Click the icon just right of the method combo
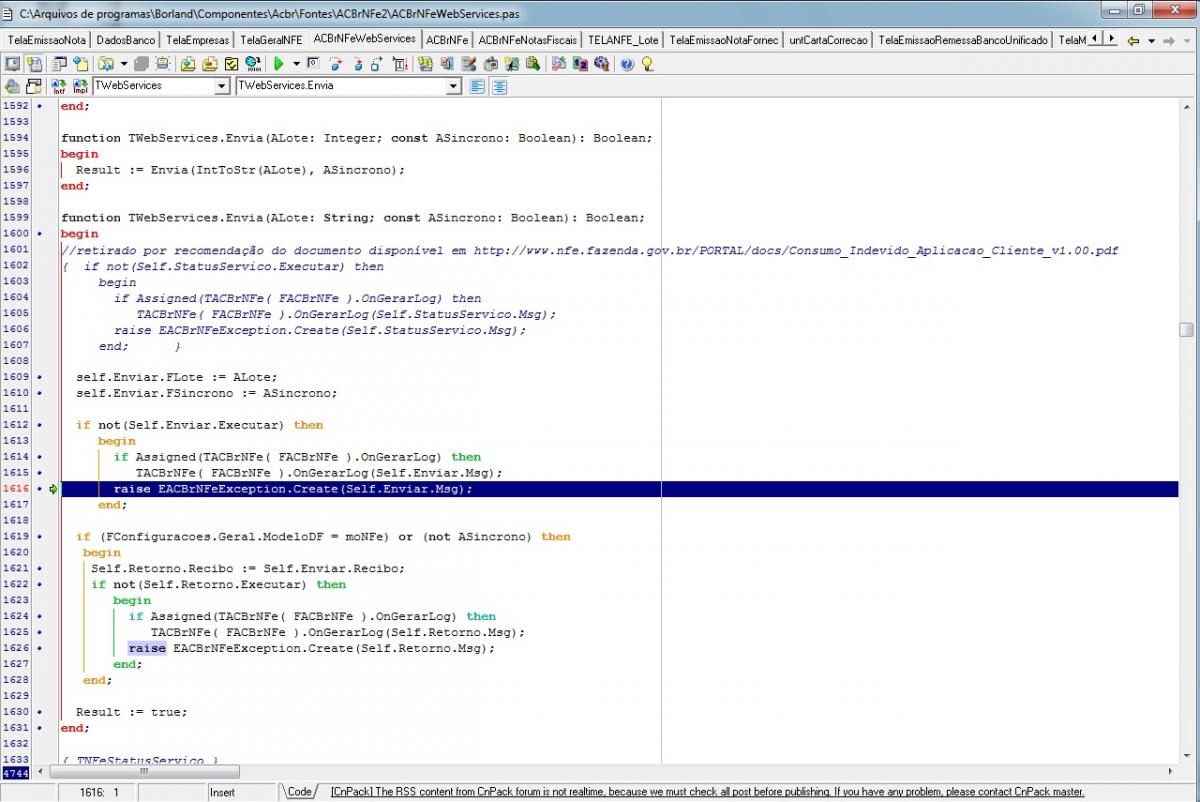Screen dimensions: 1200x802 coord(477,86)
